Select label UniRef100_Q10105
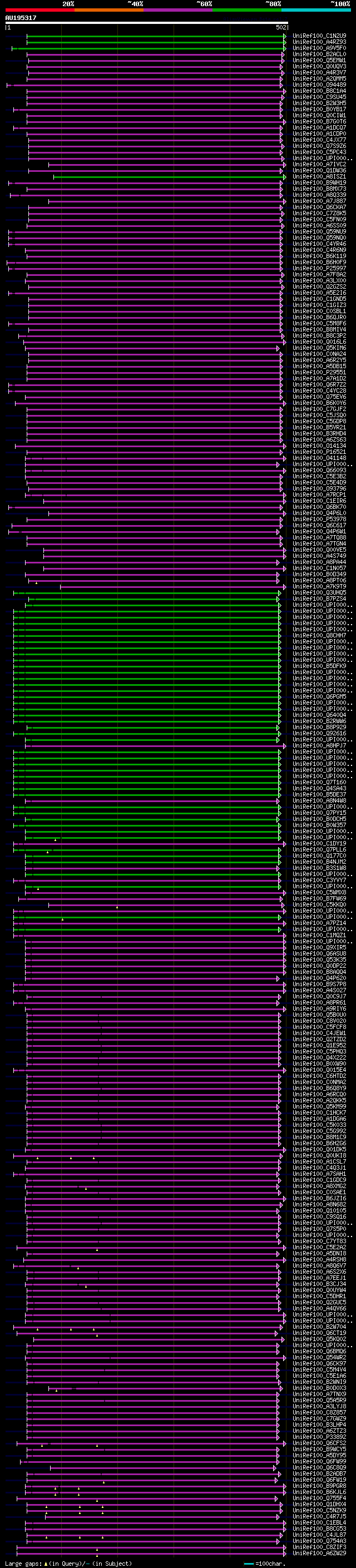Screen dimensions: 356x1568 click(319, 1211)
